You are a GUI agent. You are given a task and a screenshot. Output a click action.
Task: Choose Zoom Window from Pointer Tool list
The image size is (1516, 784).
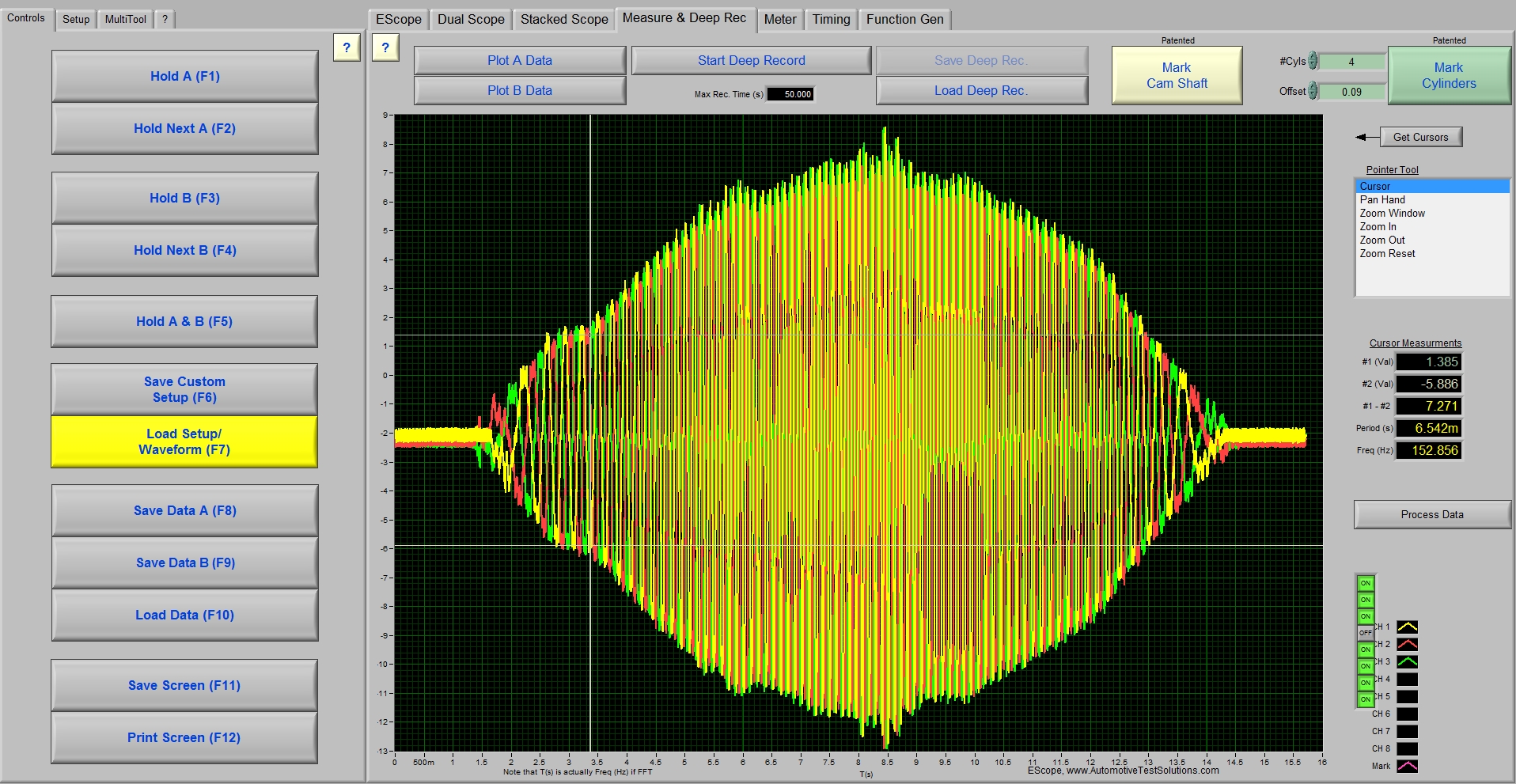click(1392, 214)
